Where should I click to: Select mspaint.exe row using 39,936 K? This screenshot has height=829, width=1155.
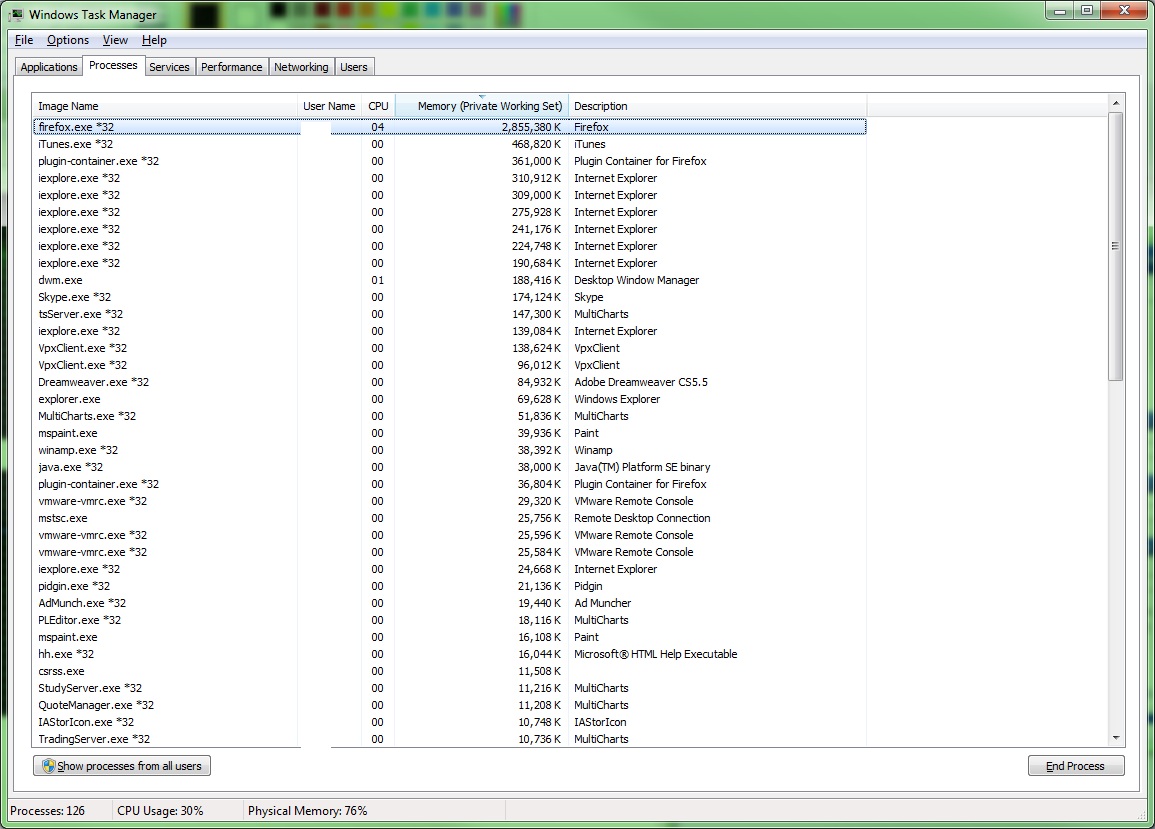click(x=449, y=433)
